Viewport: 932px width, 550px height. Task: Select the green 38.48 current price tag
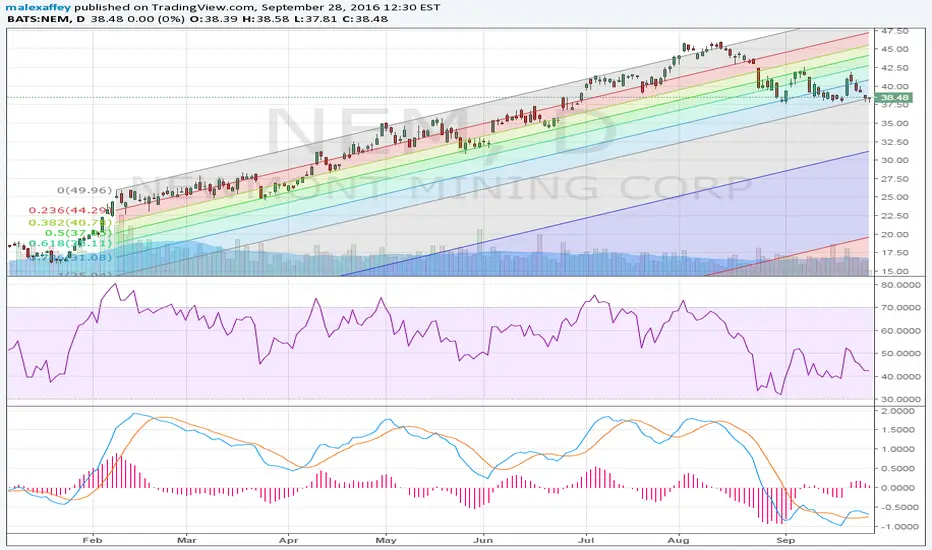coord(894,98)
